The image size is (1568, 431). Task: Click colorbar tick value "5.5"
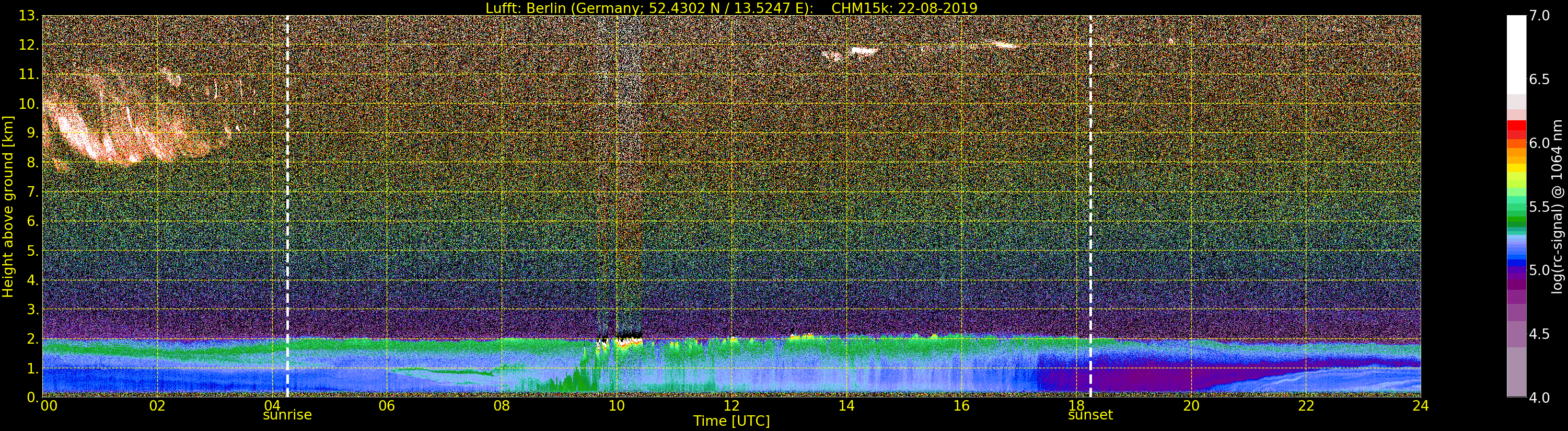point(1539,207)
